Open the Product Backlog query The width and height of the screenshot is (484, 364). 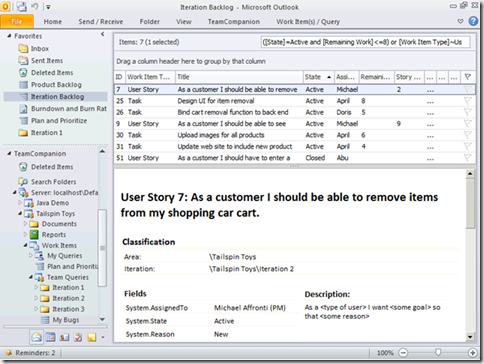56,85
